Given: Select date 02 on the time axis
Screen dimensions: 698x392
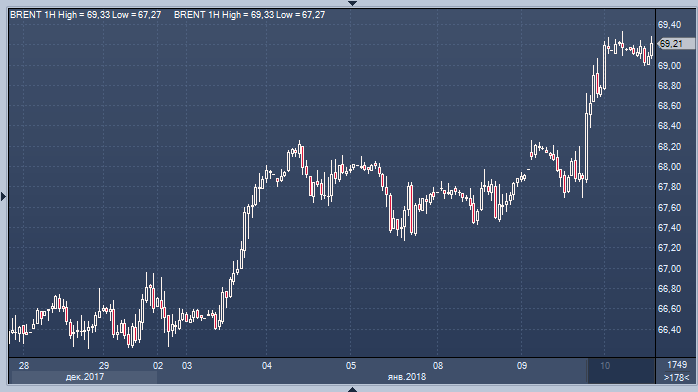Looking at the screenshot, I should click(x=158, y=366).
